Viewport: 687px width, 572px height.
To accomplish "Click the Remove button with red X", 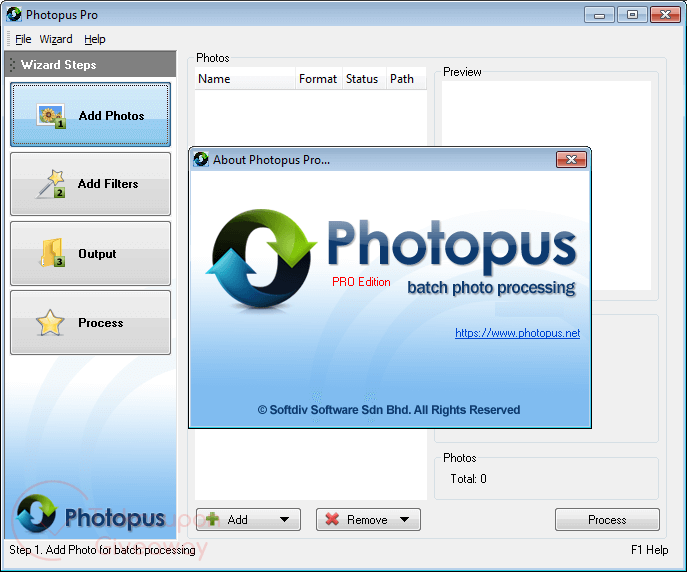I will (368, 519).
